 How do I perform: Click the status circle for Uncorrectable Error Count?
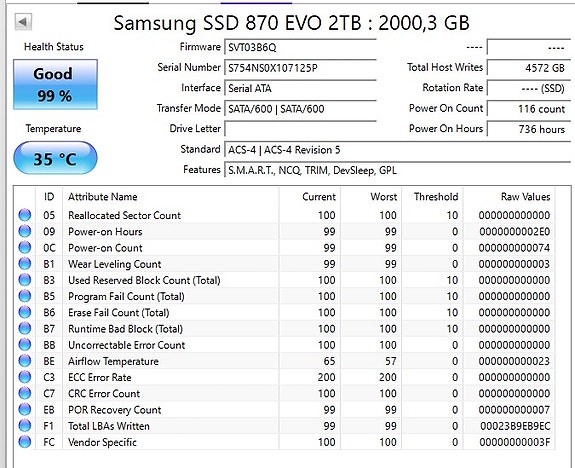pyautogui.click(x=25, y=344)
